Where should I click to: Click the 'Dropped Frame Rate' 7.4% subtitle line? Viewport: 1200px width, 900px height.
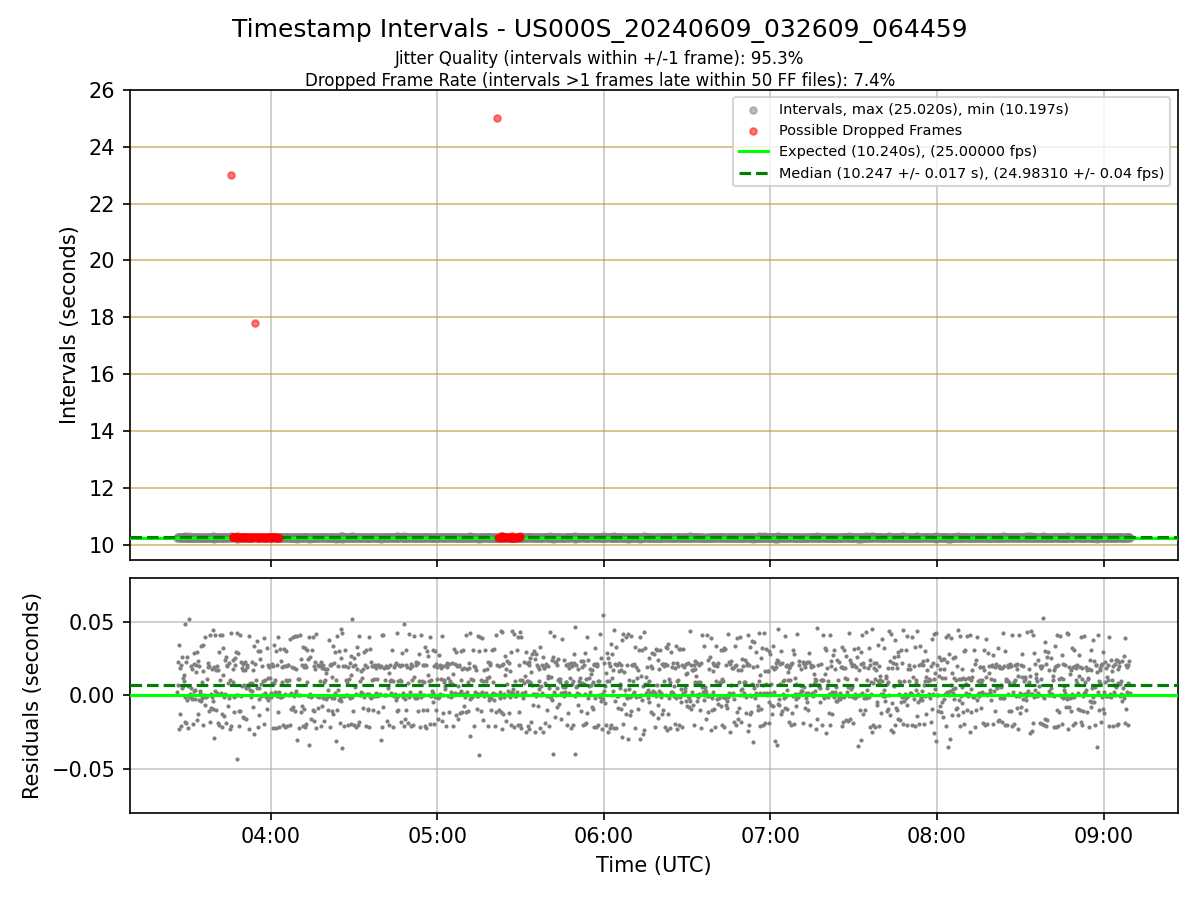point(599,79)
